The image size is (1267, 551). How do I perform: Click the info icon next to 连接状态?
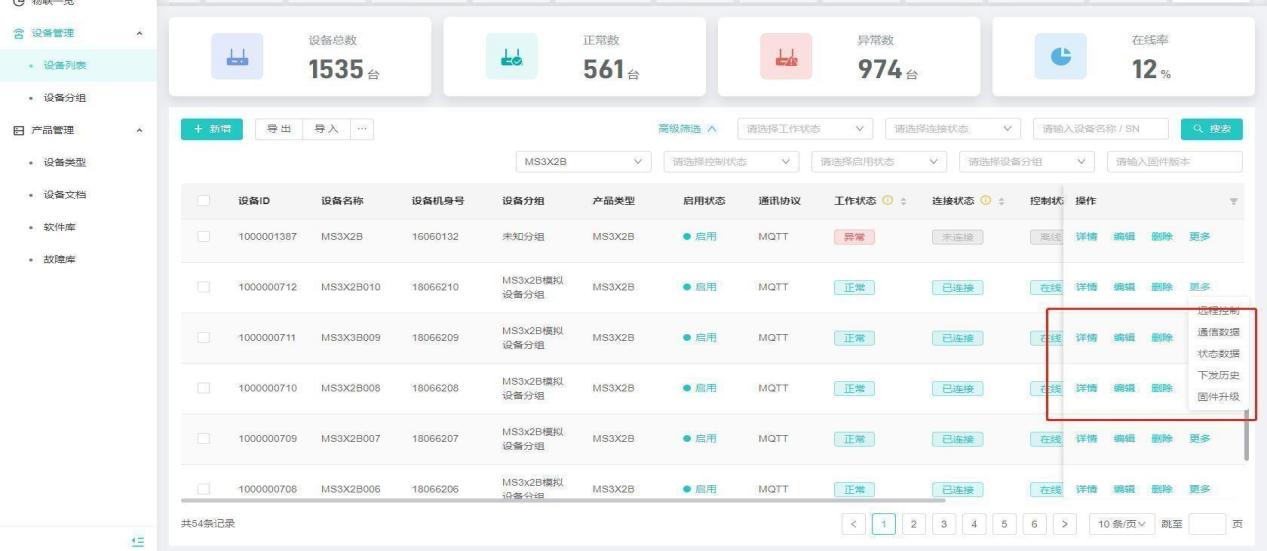click(984, 202)
